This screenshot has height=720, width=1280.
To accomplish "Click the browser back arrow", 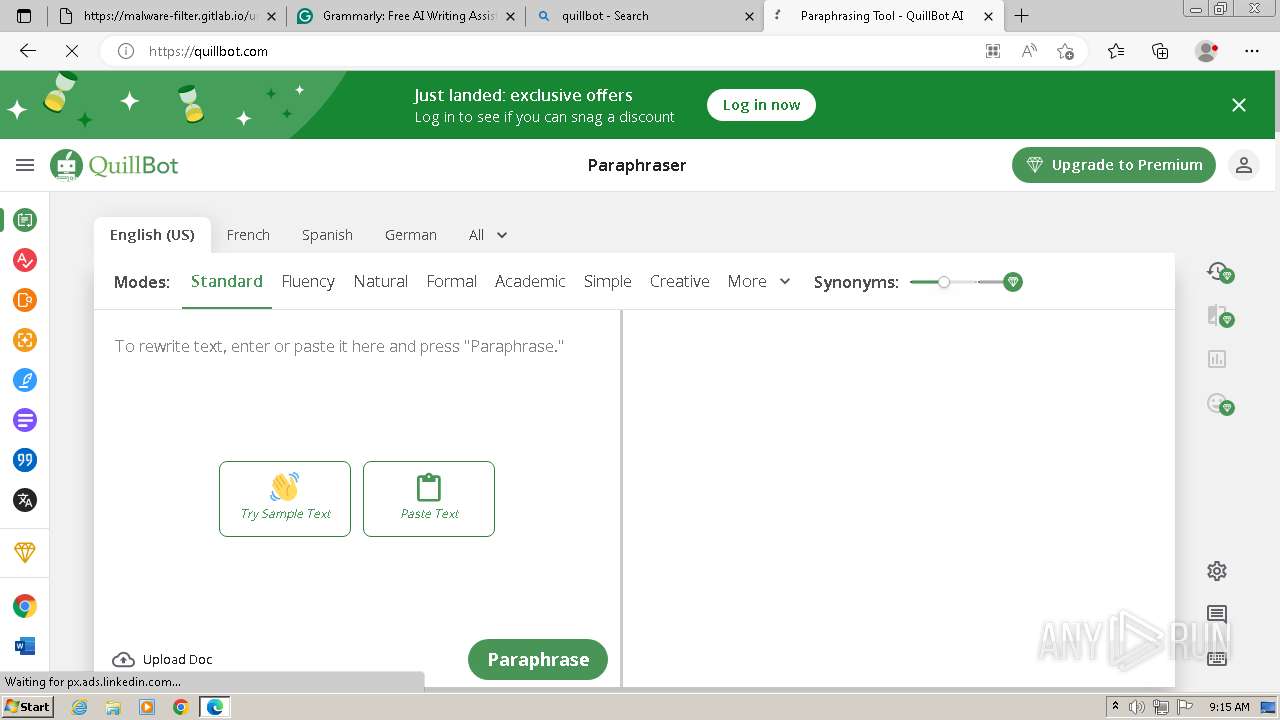I will click(x=27, y=51).
